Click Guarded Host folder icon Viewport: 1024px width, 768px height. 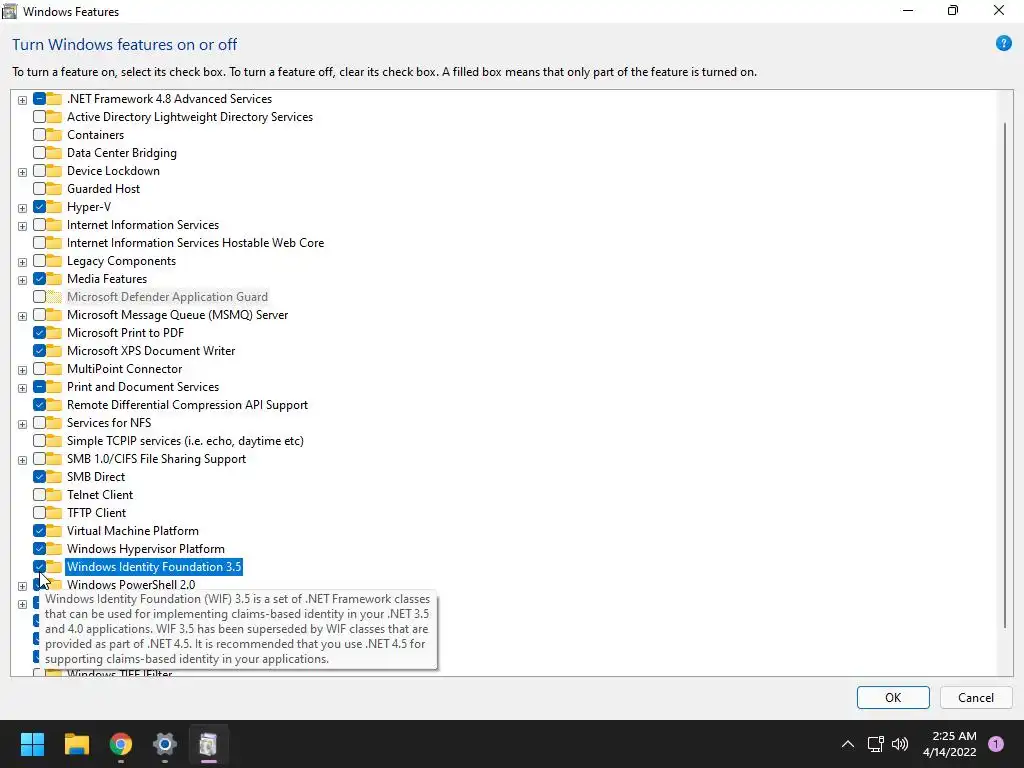[54, 189]
